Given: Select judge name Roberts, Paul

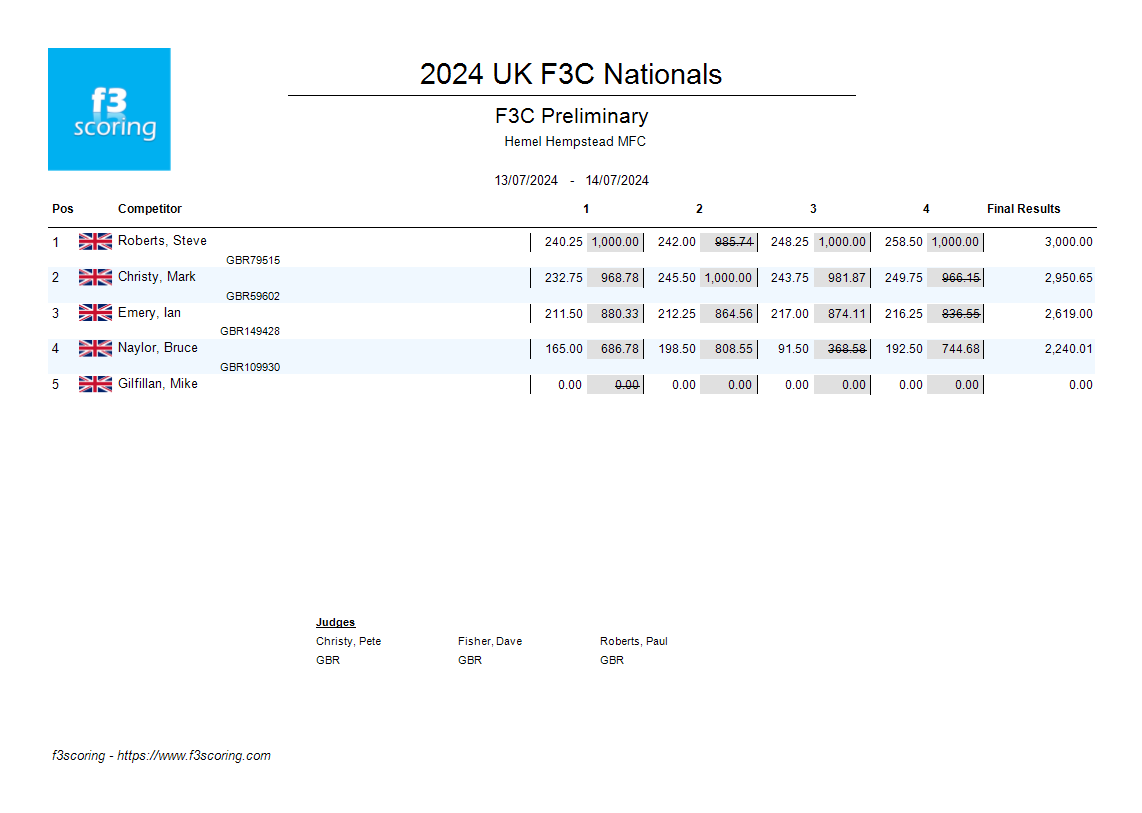Looking at the screenshot, I should (634, 641).
